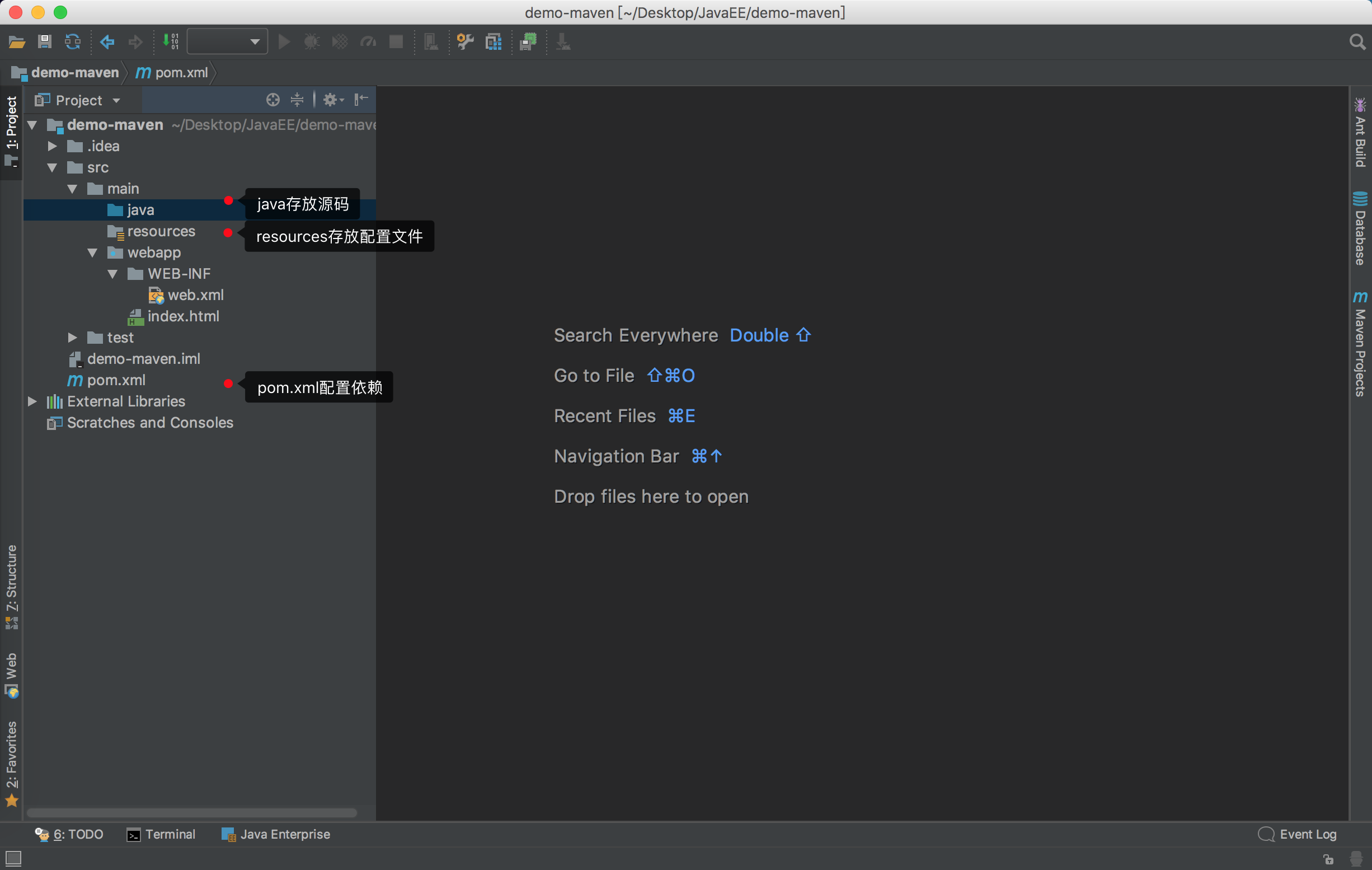This screenshot has width=1372, height=870.
Task: Click the Hide panel icon
Action: click(x=361, y=100)
